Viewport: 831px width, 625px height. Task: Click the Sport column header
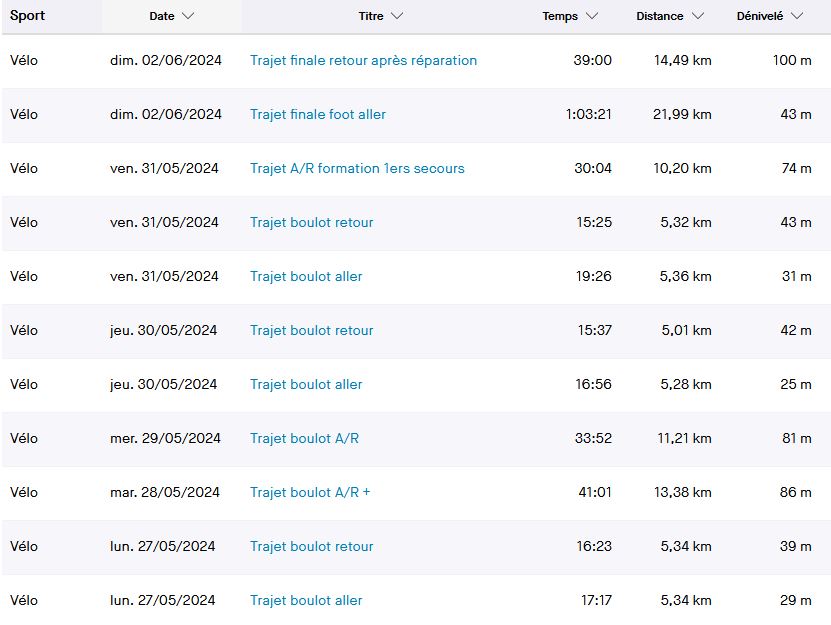(28, 16)
